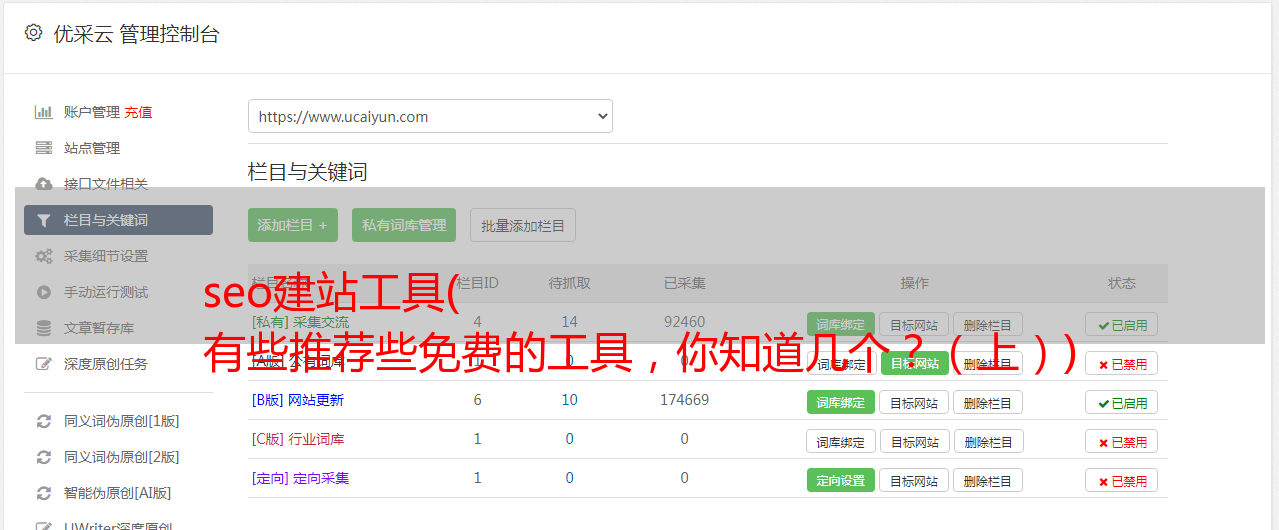Open the [B版] 网站更新 column link

(x=298, y=400)
